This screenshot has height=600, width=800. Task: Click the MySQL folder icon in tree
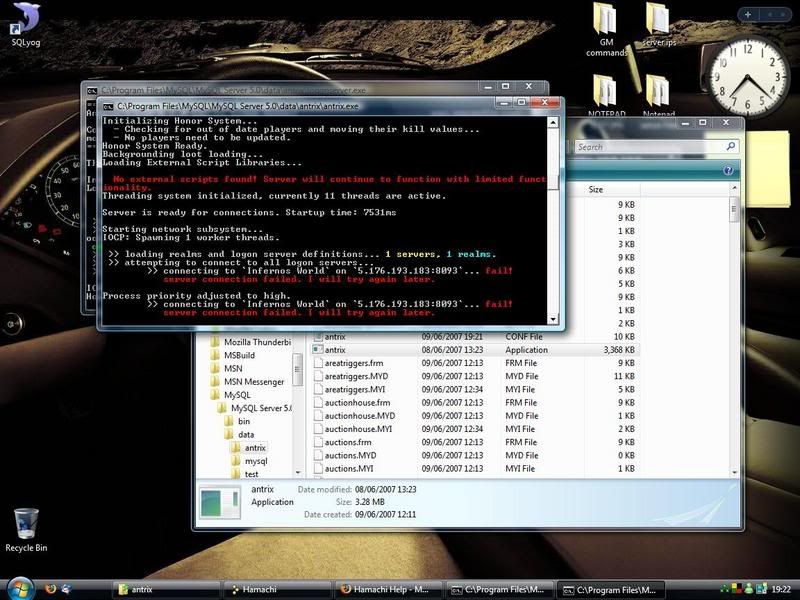(x=215, y=395)
